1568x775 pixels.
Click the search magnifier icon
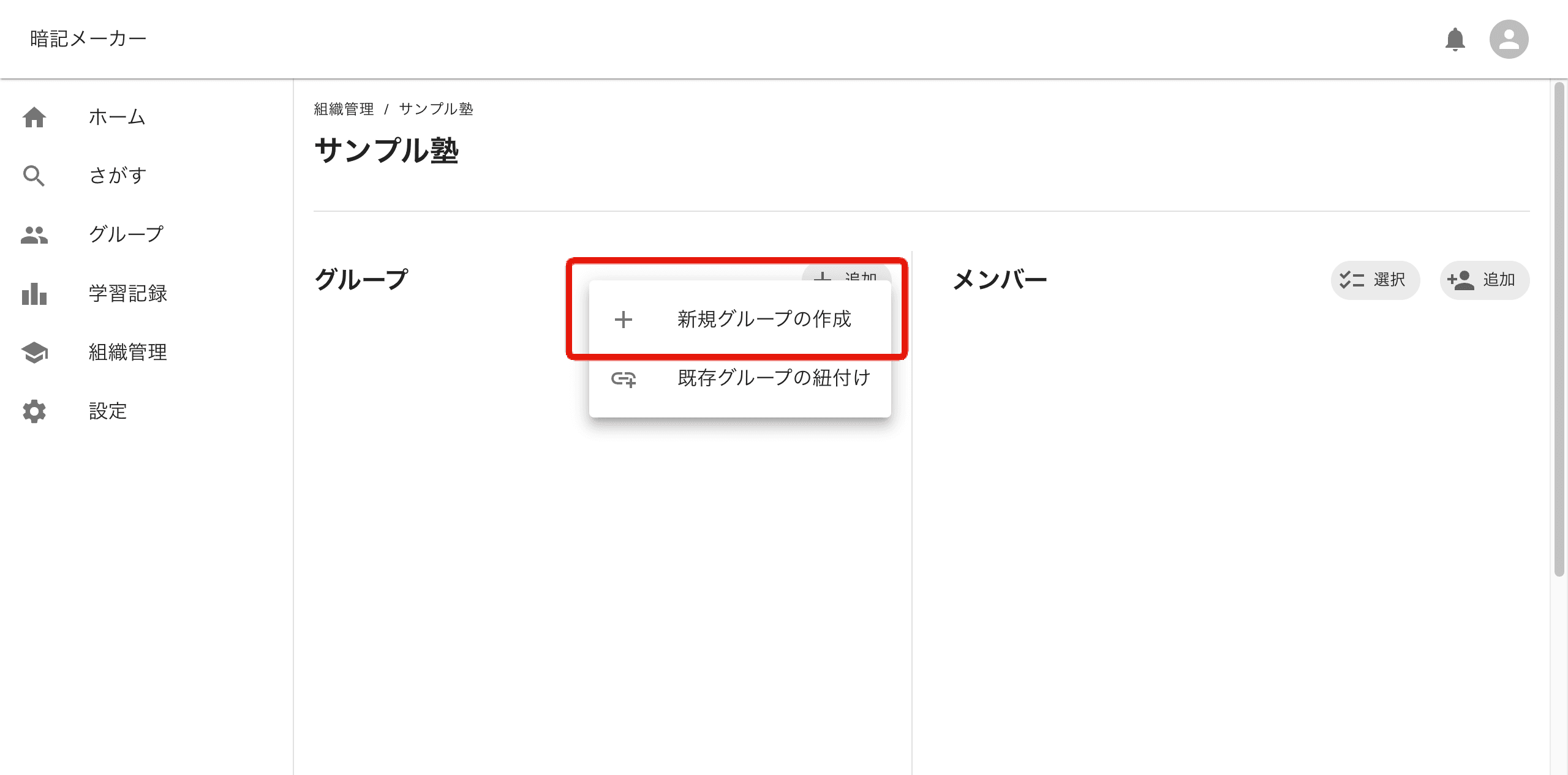coord(34,176)
